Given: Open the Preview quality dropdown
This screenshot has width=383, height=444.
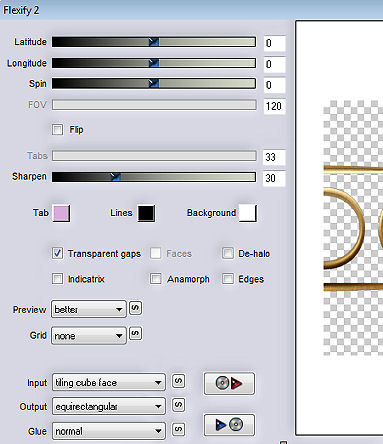Looking at the screenshot, I should (89, 309).
